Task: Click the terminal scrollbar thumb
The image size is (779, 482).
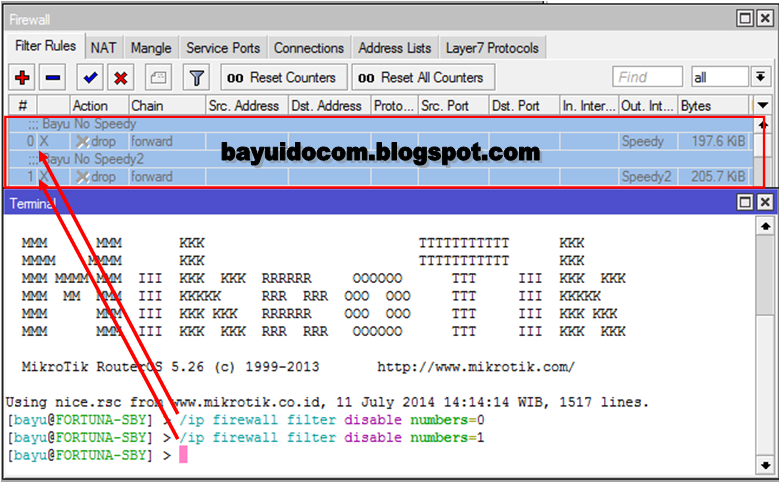Action: point(765,275)
